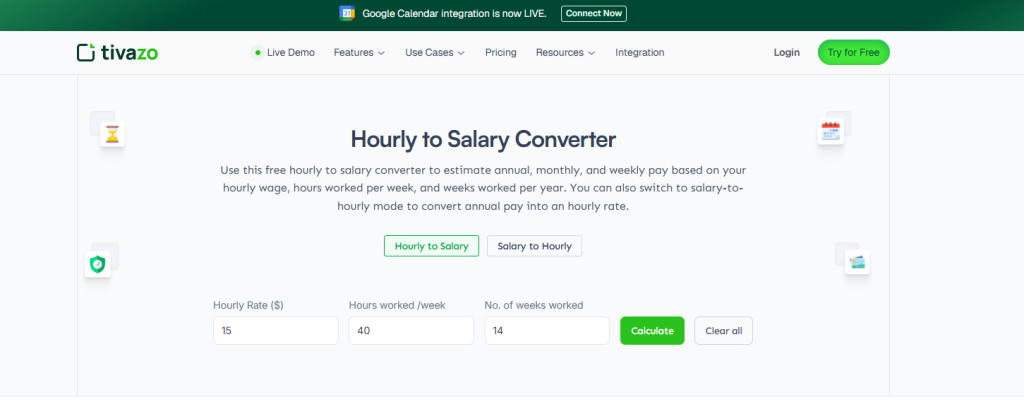This screenshot has width=1024, height=414.
Task: Click the 'Hours worked /week' label
Action: tap(397, 305)
